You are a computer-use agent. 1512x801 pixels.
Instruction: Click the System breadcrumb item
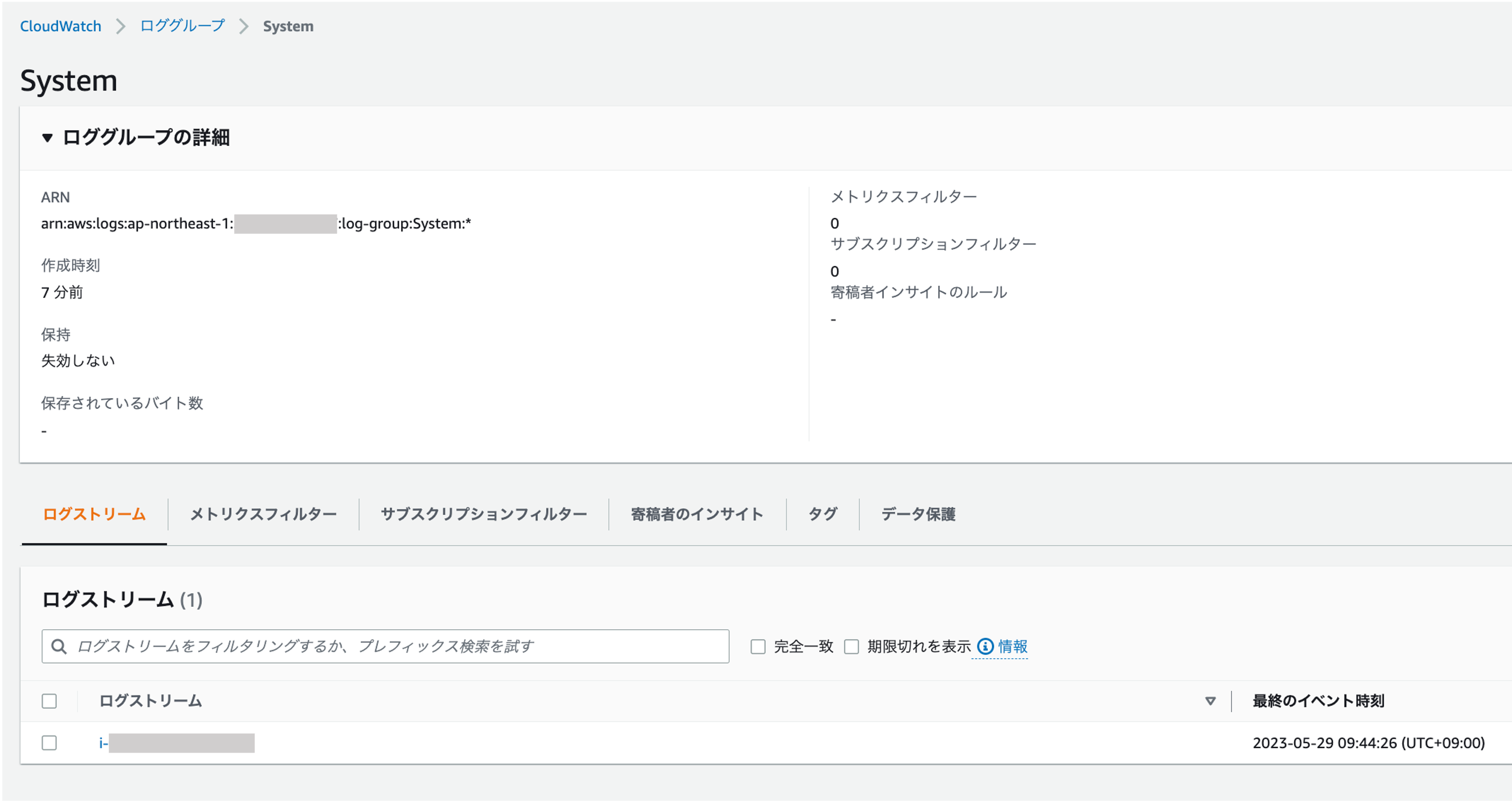(x=288, y=26)
